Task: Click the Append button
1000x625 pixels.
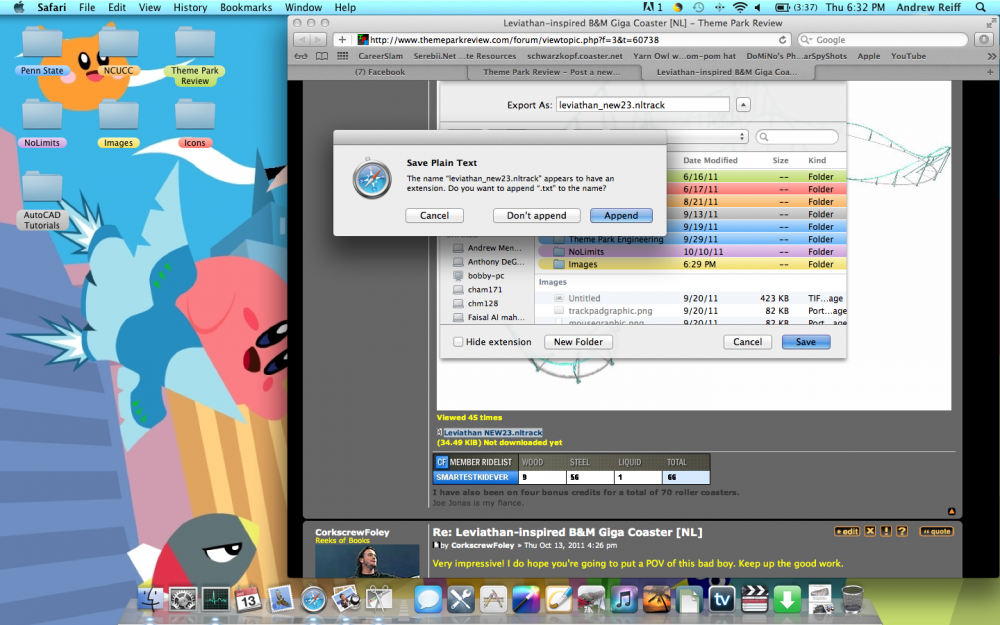Action: click(621, 215)
